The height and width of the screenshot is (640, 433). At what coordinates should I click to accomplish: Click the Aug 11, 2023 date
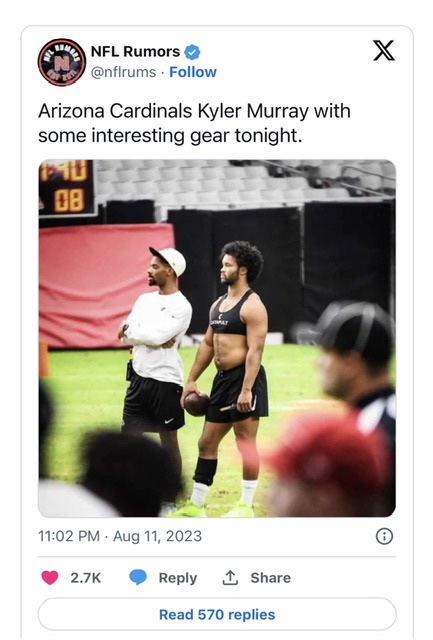pos(157,536)
